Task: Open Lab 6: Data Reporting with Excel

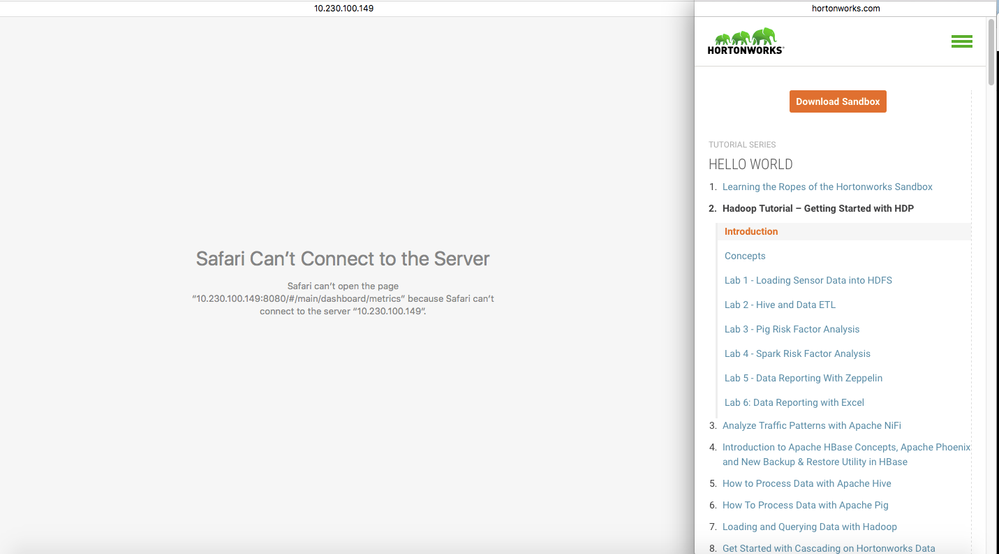Action: tap(794, 402)
